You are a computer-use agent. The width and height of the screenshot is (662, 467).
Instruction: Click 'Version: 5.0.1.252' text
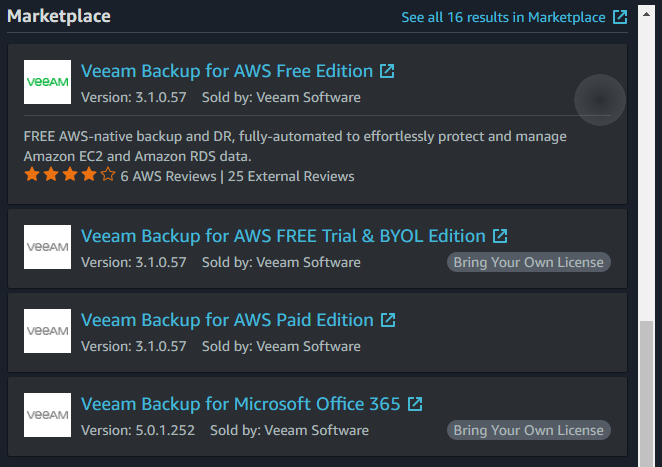[x=138, y=430]
